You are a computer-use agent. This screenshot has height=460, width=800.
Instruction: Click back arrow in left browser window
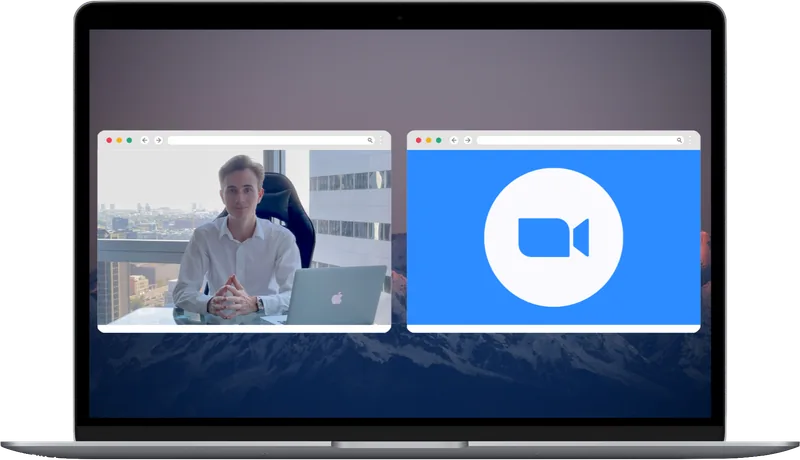(145, 140)
